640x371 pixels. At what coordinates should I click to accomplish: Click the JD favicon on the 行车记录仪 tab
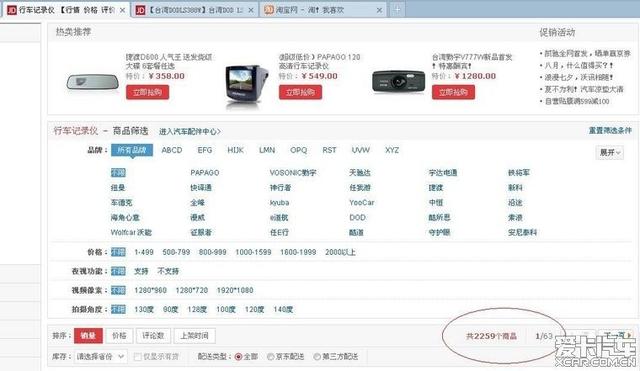(x=12, y=10)
